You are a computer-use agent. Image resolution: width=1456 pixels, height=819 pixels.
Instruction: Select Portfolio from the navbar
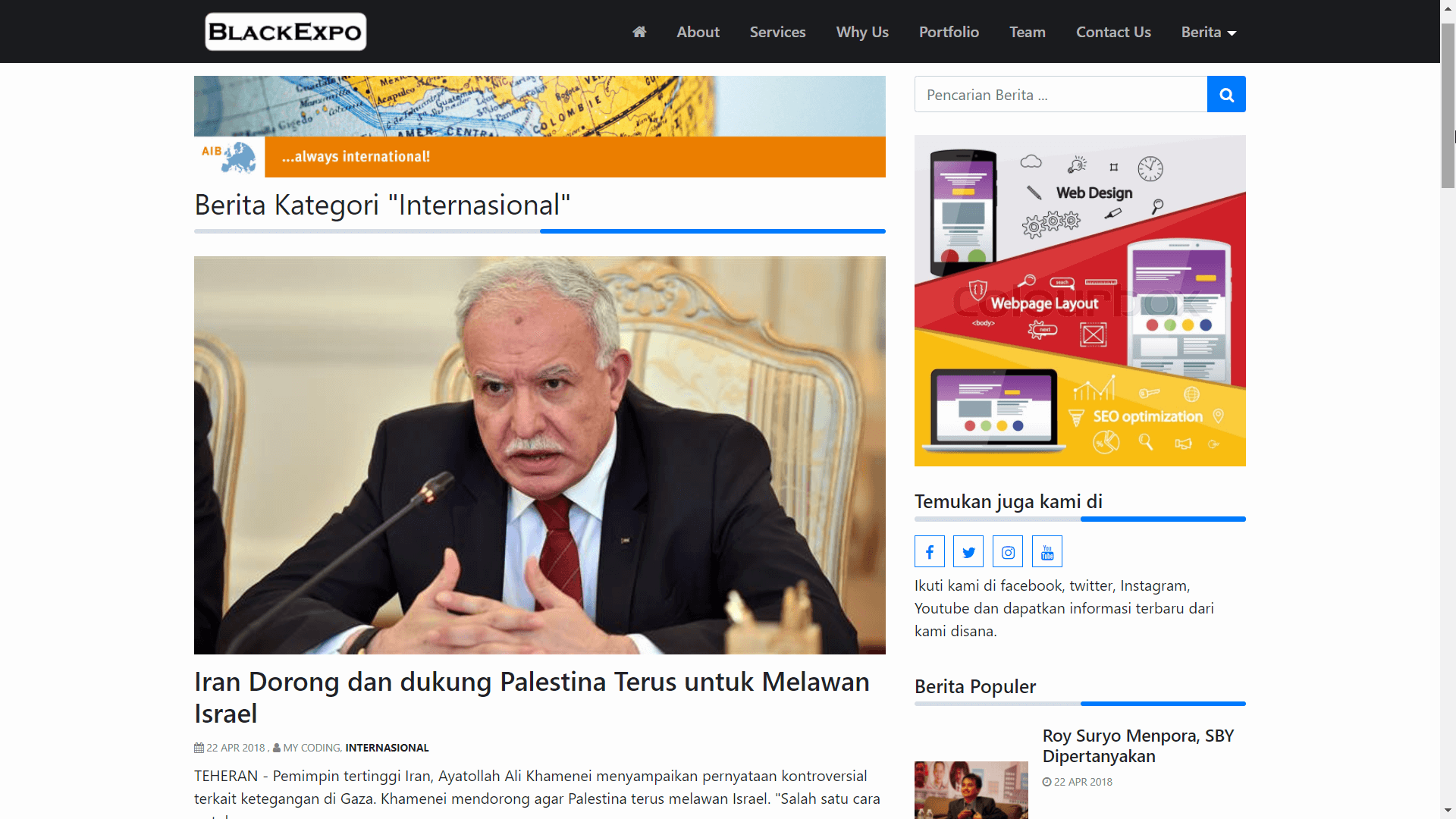pos(949,32)
